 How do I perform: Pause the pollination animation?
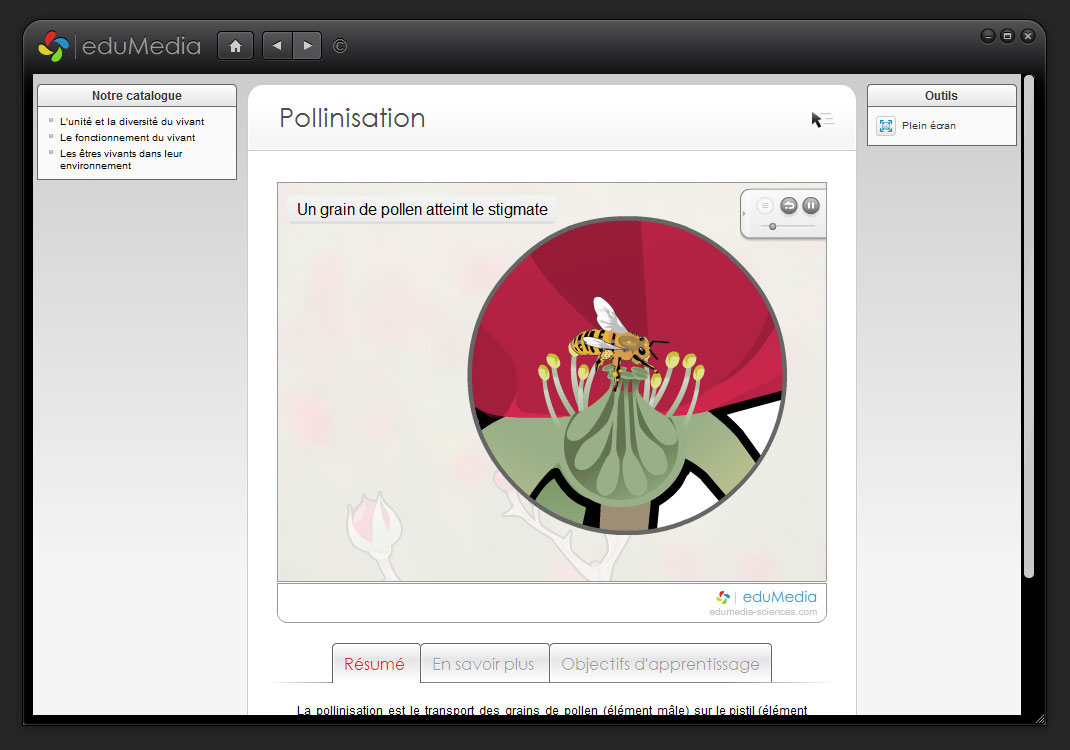[811, 205]
